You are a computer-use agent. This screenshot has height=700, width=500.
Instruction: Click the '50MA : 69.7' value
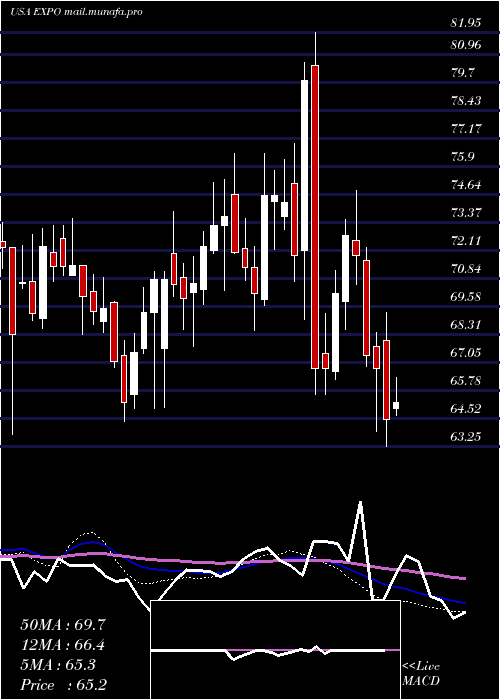coord(63,625)
